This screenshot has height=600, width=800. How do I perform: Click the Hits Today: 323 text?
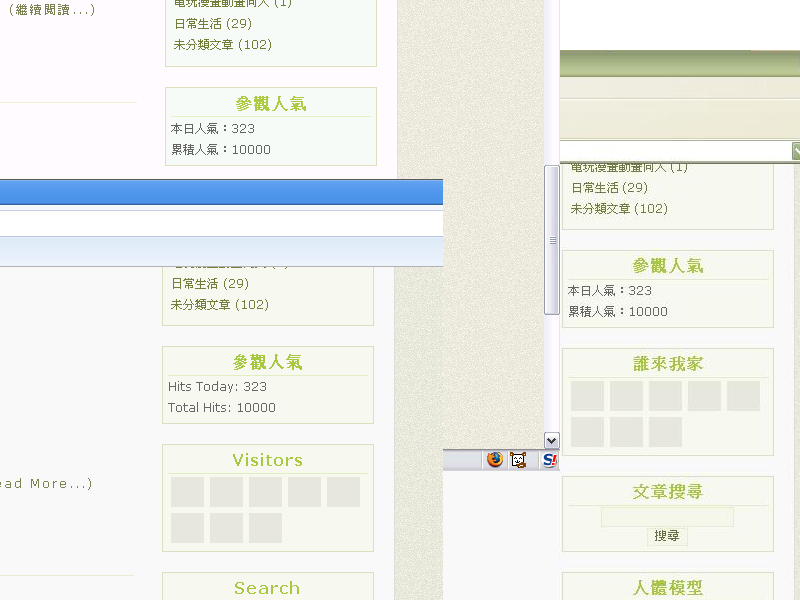tap(217, 387)
